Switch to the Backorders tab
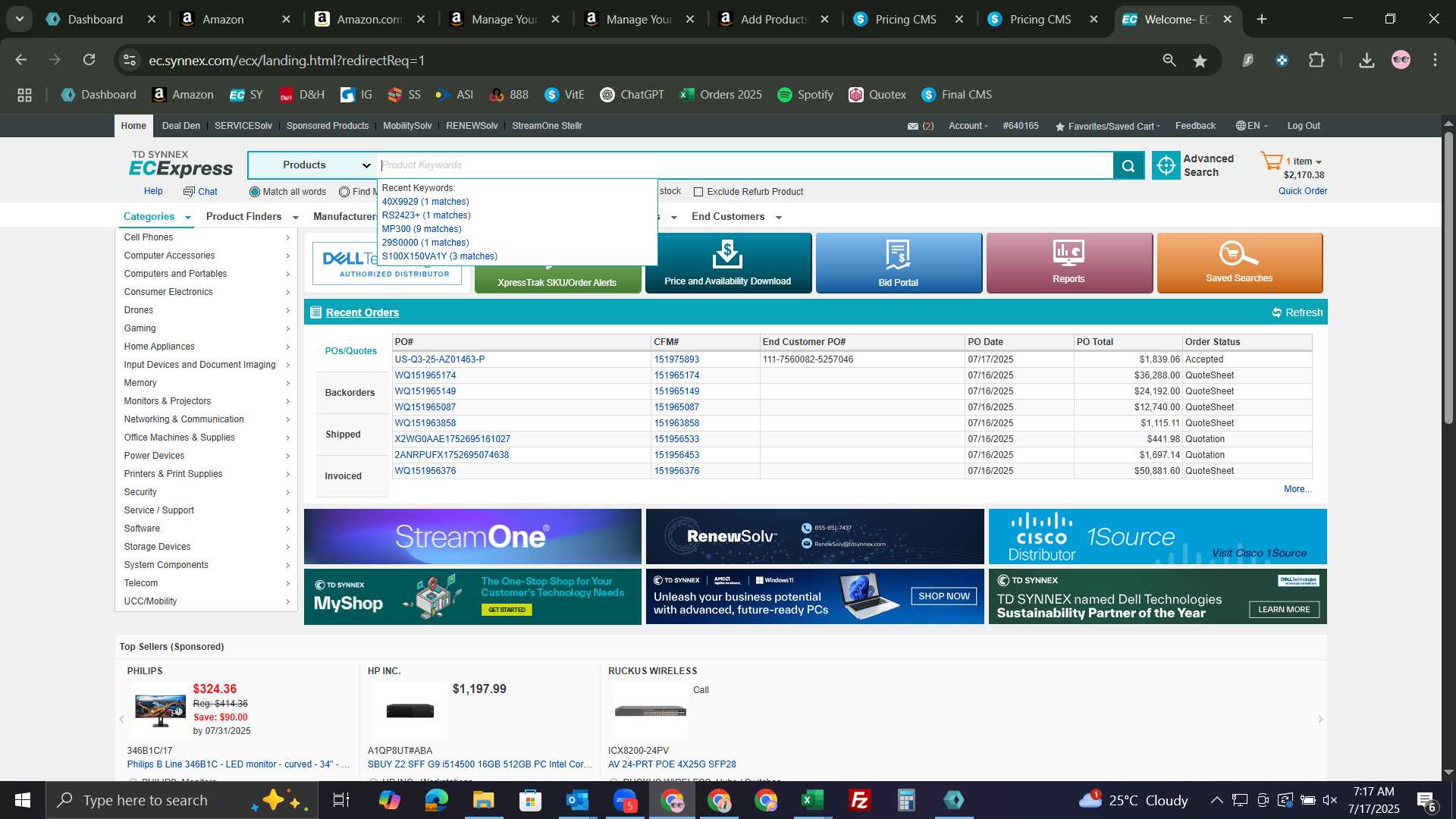Viewport: 1456px width, 819px height. (350, 393)
